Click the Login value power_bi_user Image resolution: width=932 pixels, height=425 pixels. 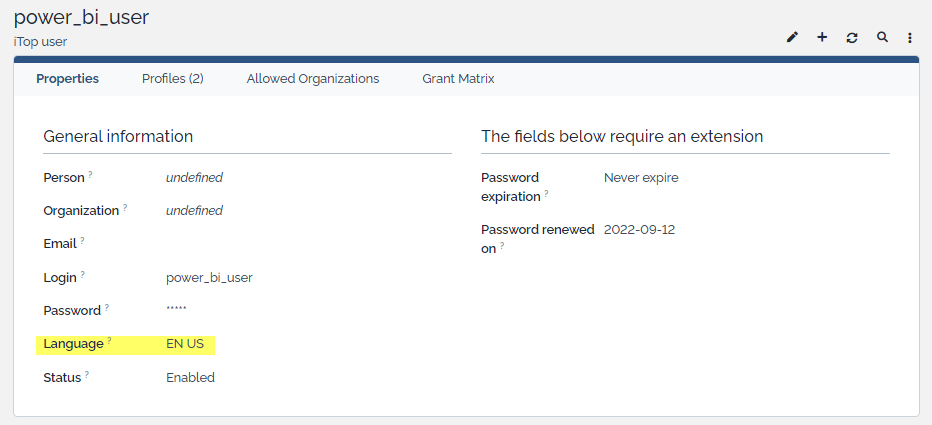point(209,278)
